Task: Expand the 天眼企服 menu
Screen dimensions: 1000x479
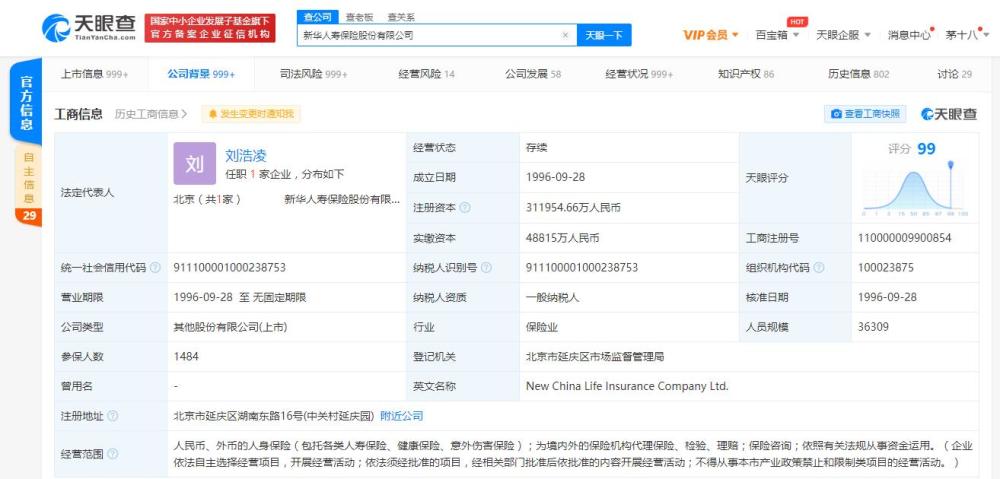Action: point(843,35)
